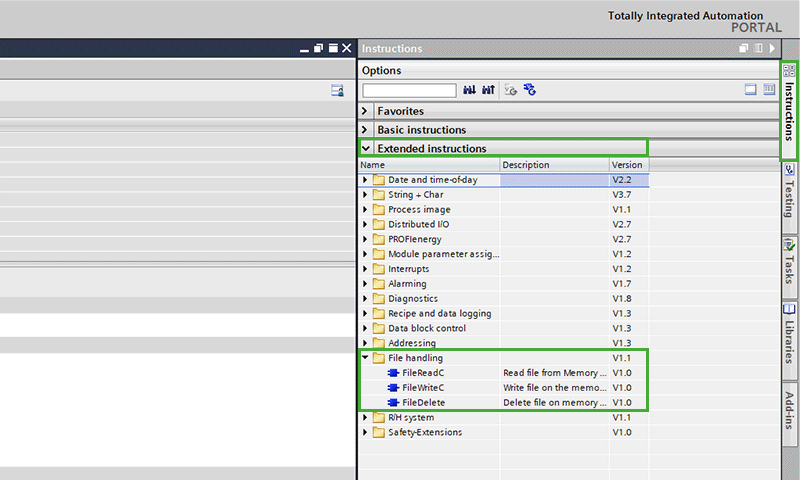Expand the R/H system folder

365,417
